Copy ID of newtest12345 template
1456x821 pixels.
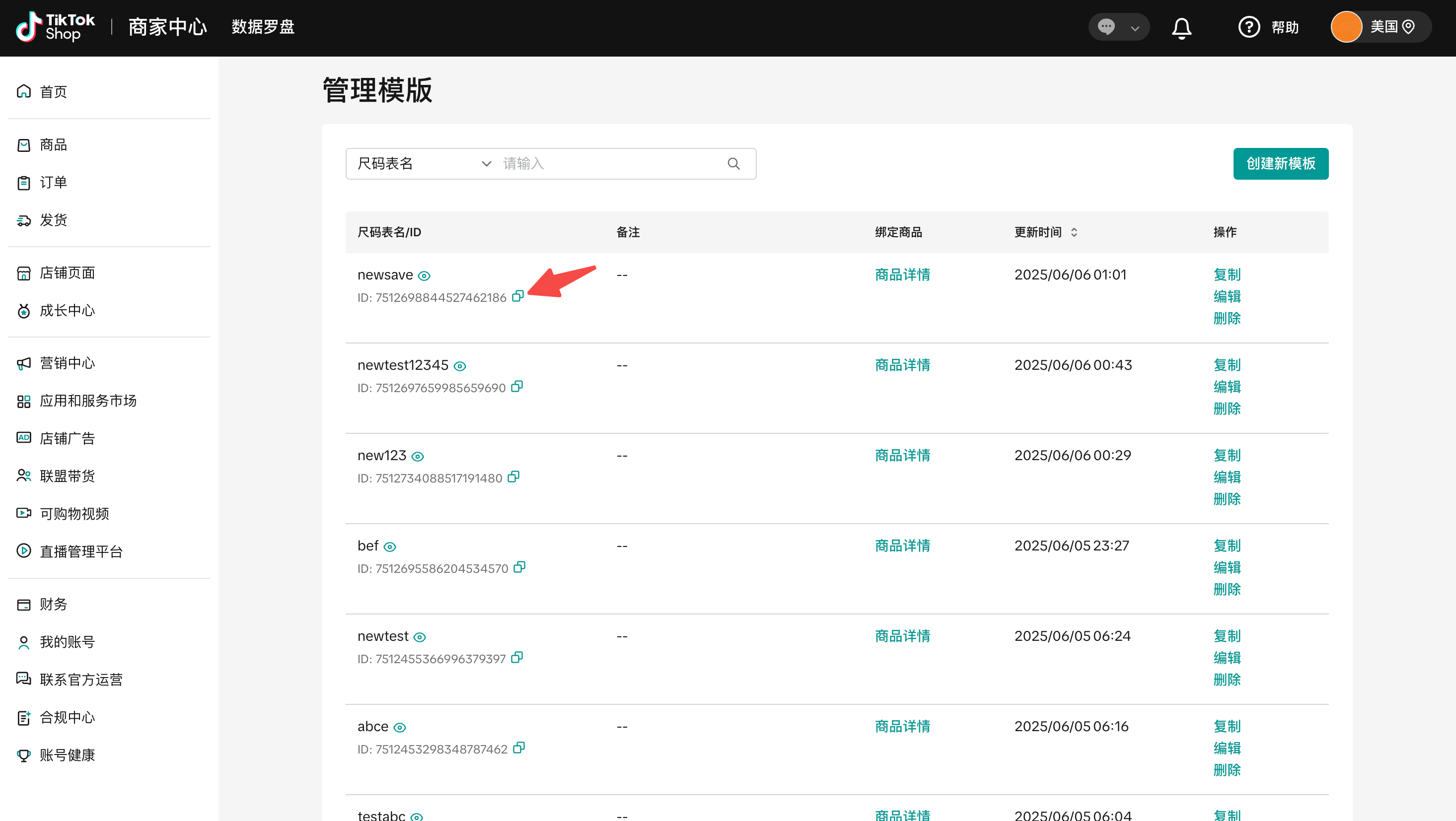pos(516,387)
